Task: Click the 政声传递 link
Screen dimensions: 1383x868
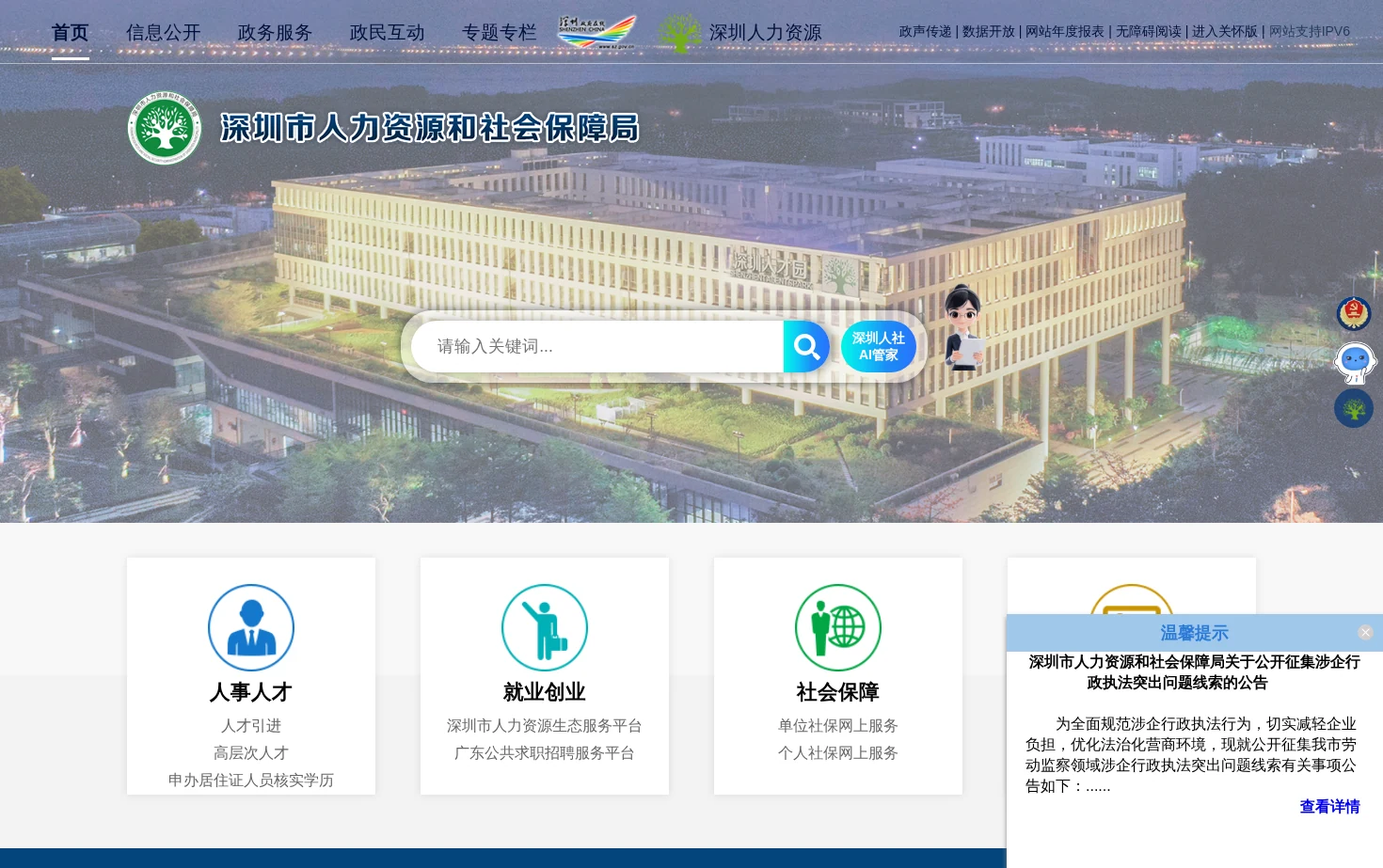Action: point(926,31)
